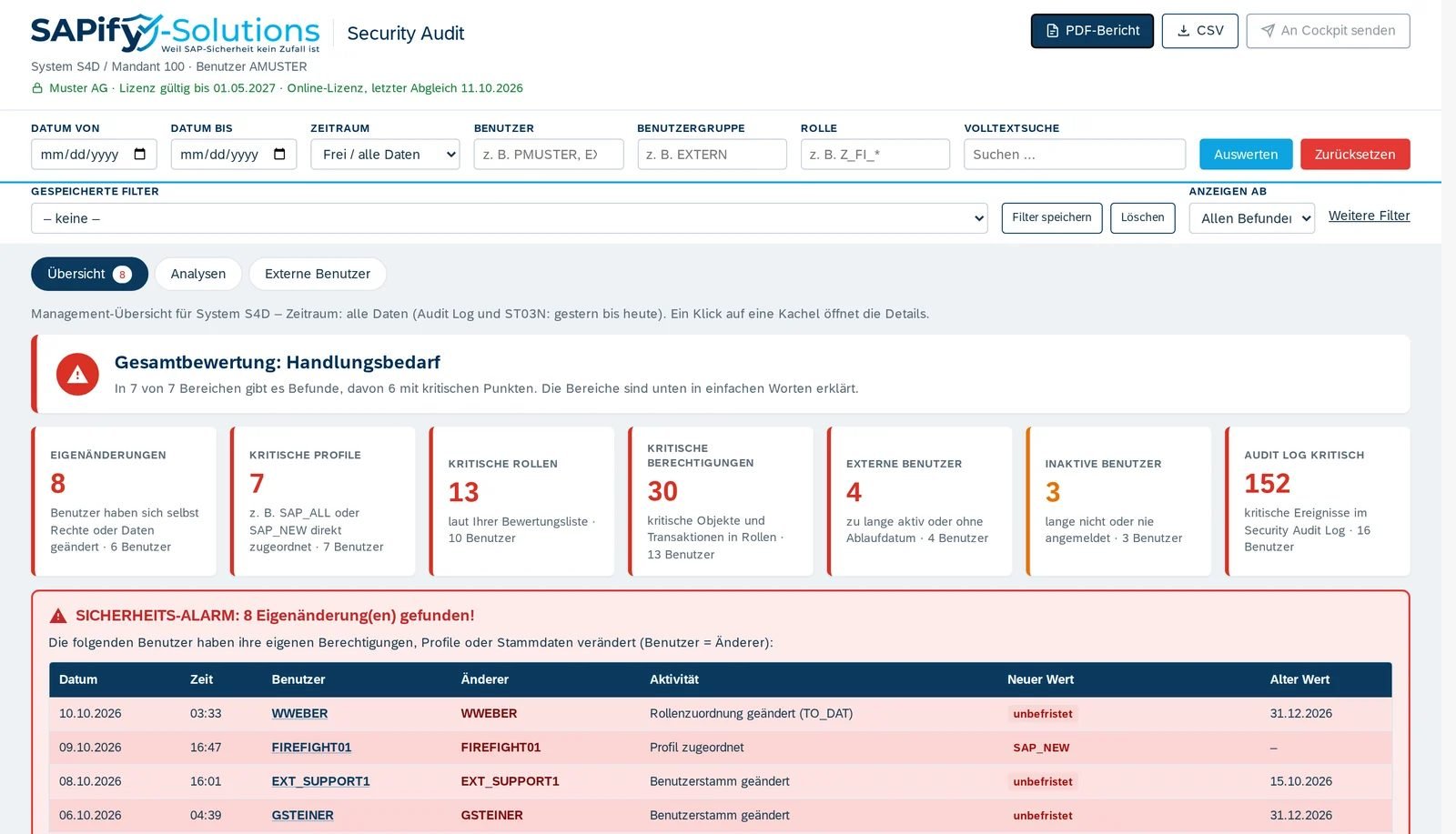Open user link EXT_SUPPORT1 in Benutzer column
Screen dimensions: 1456x834
[320, 781]
